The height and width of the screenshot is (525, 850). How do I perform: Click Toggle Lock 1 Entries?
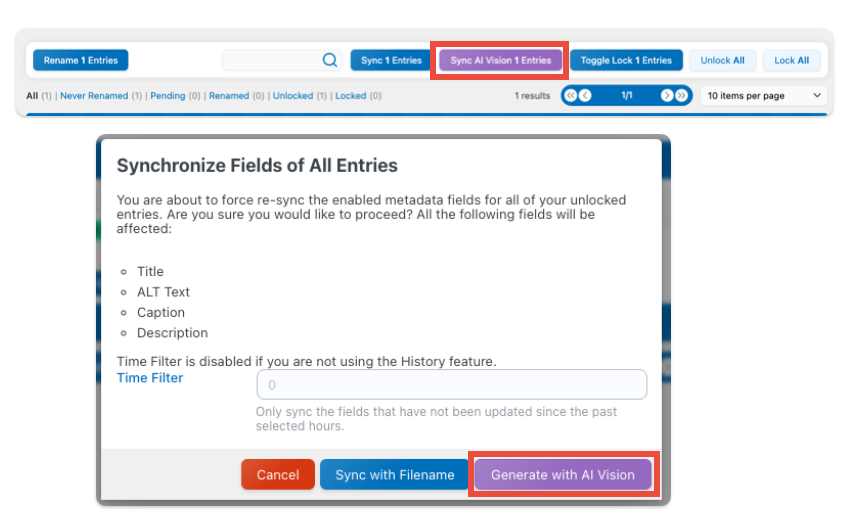(626, 61)
